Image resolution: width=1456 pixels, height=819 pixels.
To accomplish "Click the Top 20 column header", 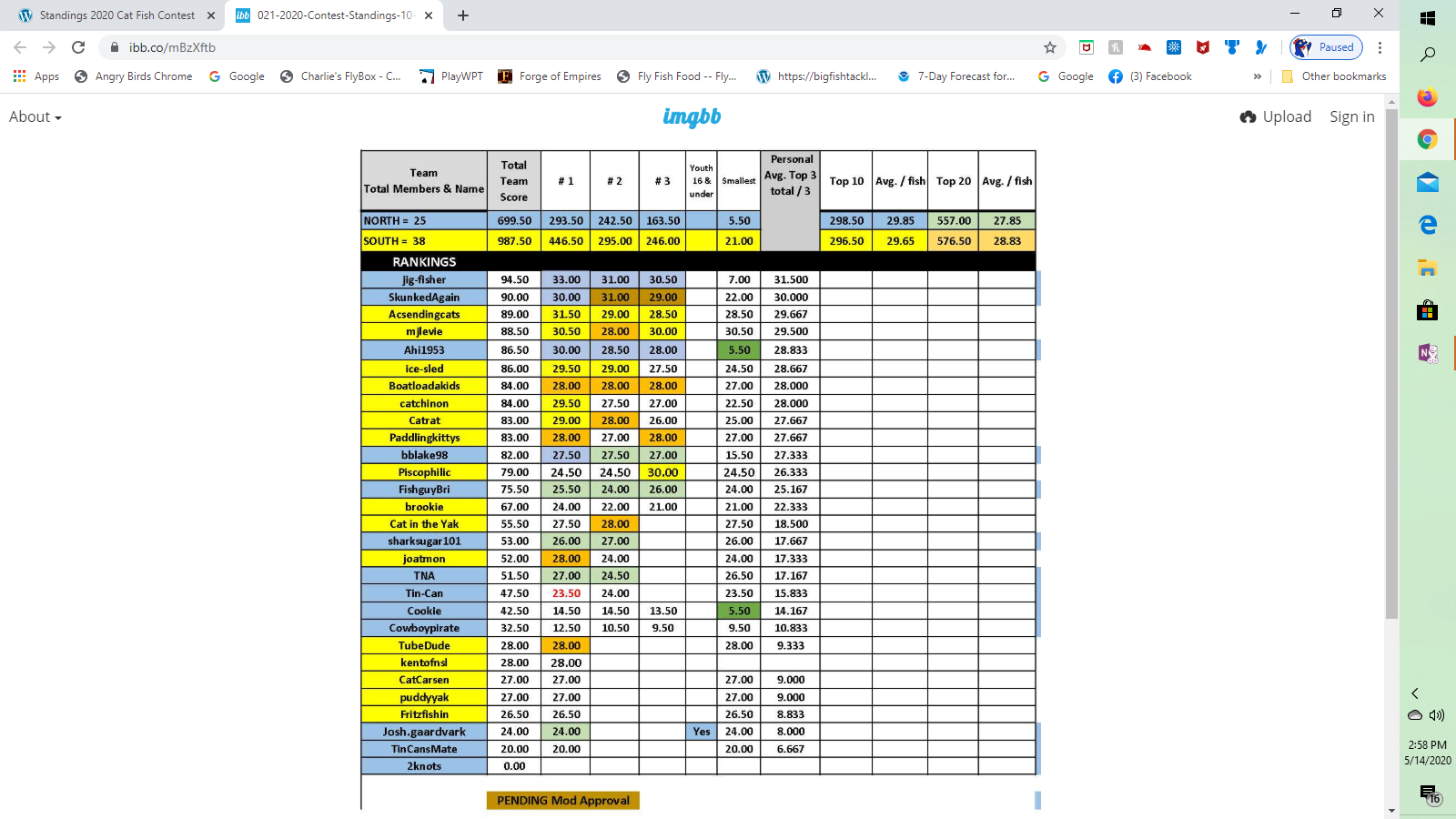I will 953,181.
